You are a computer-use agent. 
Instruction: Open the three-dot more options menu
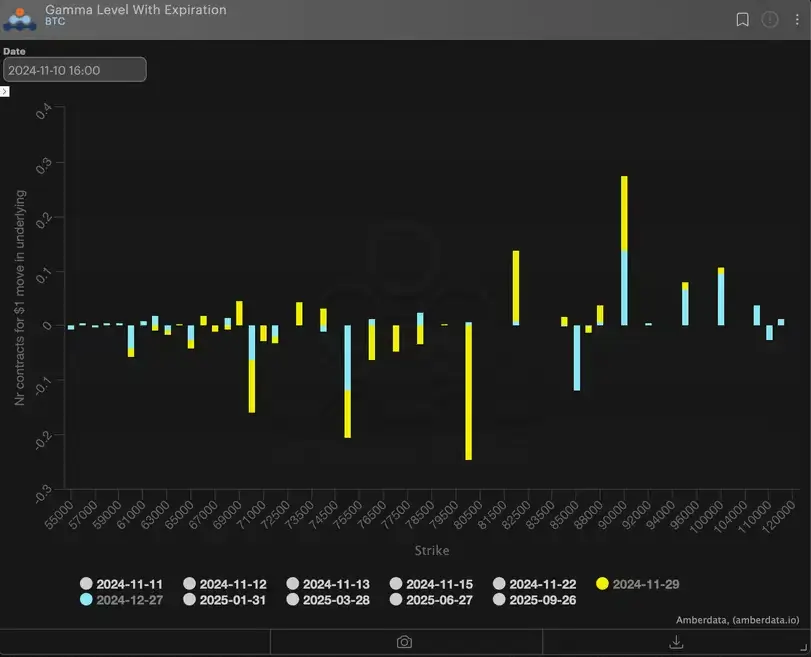(x=796, y=19)
